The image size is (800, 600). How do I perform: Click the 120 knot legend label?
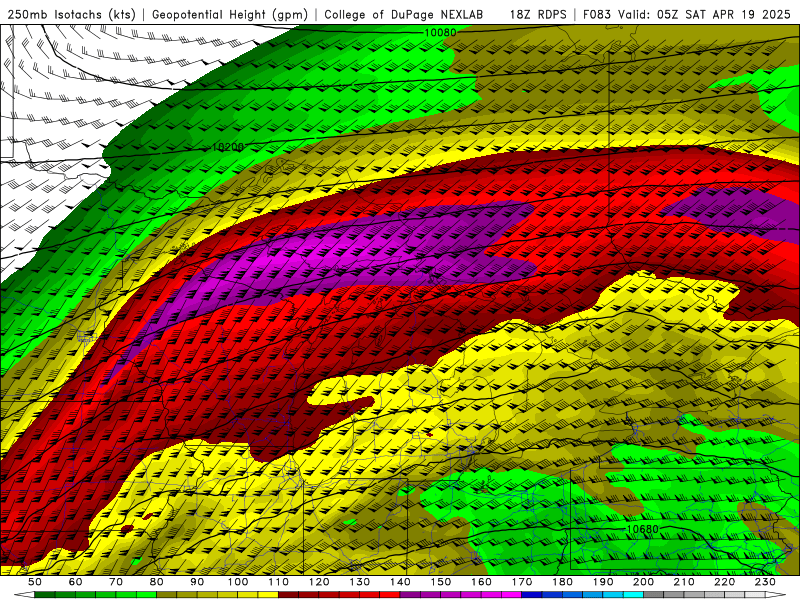point(319,582)
